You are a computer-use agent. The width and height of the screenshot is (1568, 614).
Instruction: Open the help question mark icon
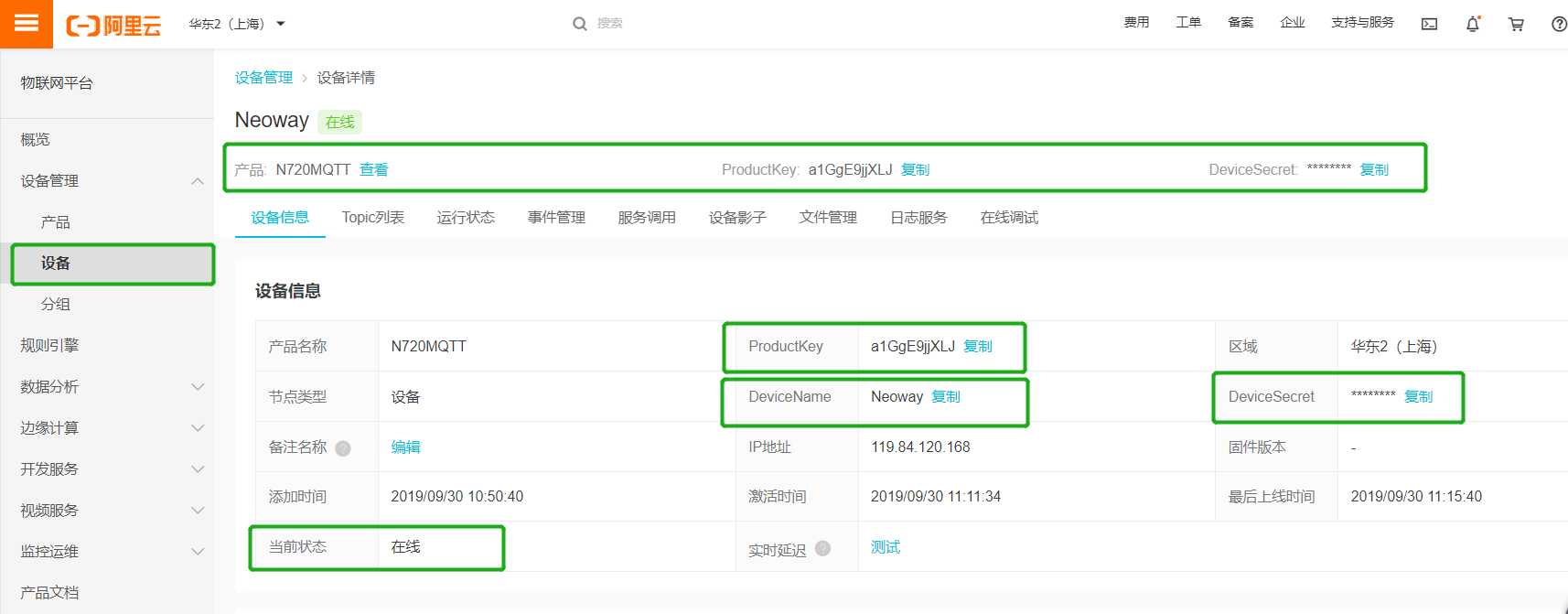(1559, 25)
